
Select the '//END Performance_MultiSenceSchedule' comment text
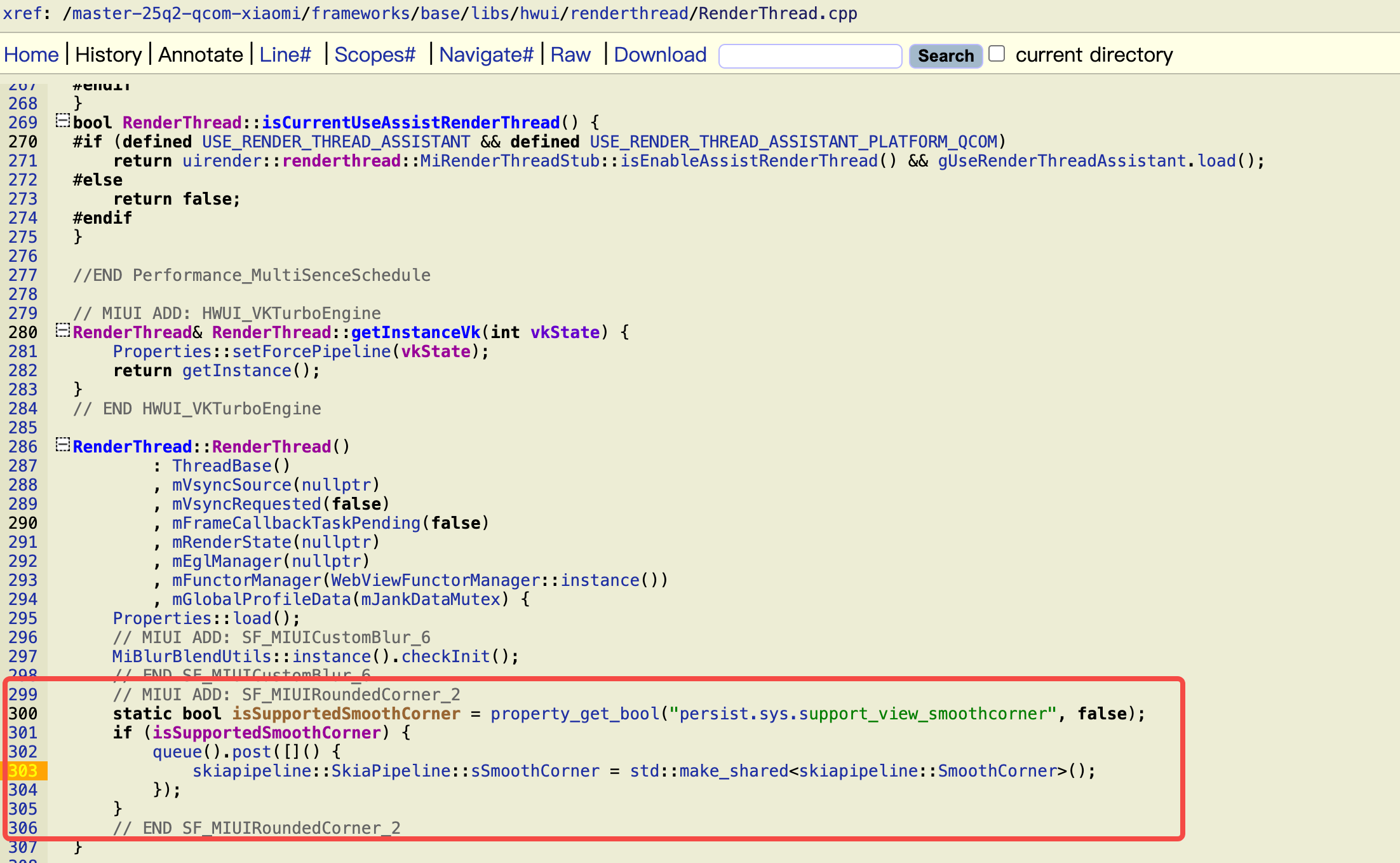pos(252,275)
